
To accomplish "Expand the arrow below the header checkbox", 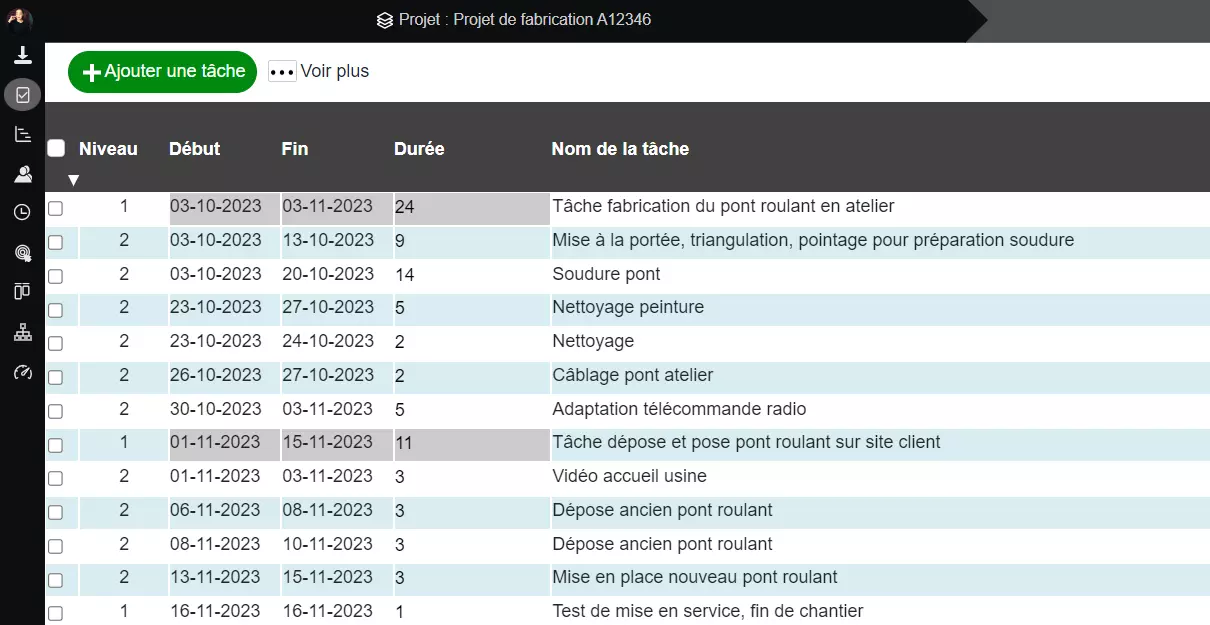I will tap(73, 181).
